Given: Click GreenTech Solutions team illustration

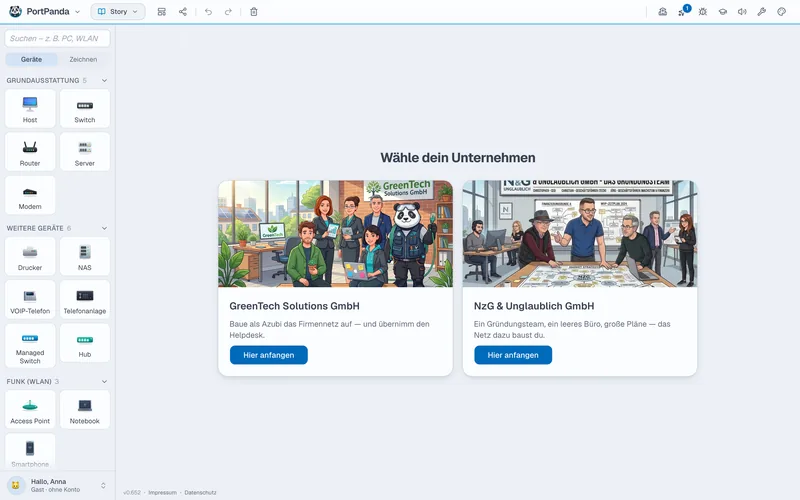Looking at the screenshot, I should 335,234.
